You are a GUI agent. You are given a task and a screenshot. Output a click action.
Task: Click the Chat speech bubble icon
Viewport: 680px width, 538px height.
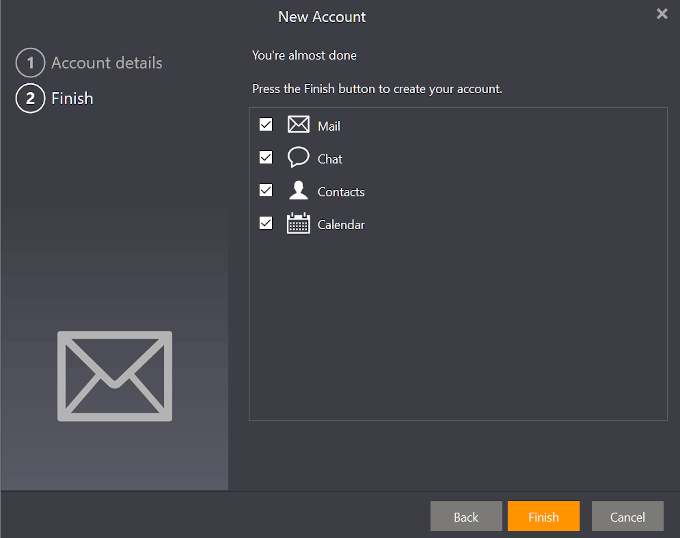[298, 157]
